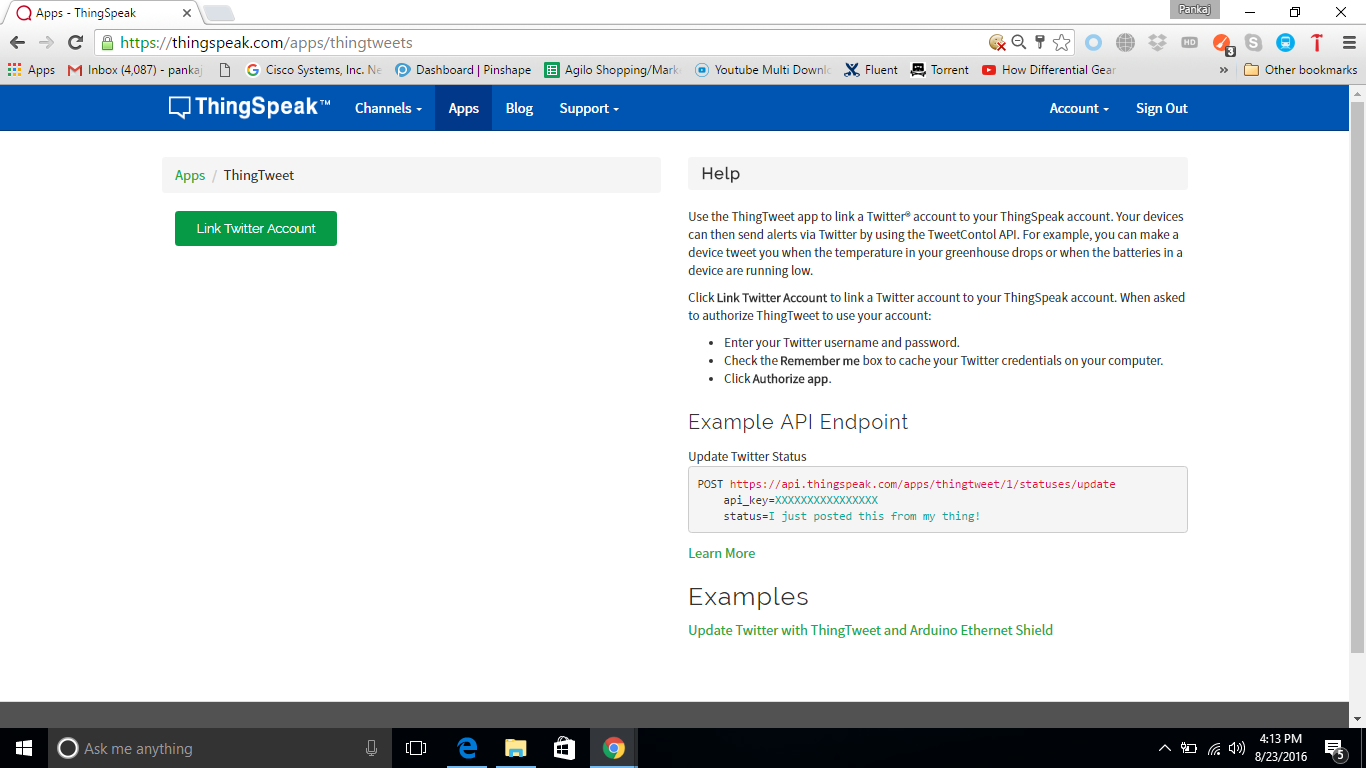
Task: Open the How Differential Gear bookmark
Action: click(1049, 70)
